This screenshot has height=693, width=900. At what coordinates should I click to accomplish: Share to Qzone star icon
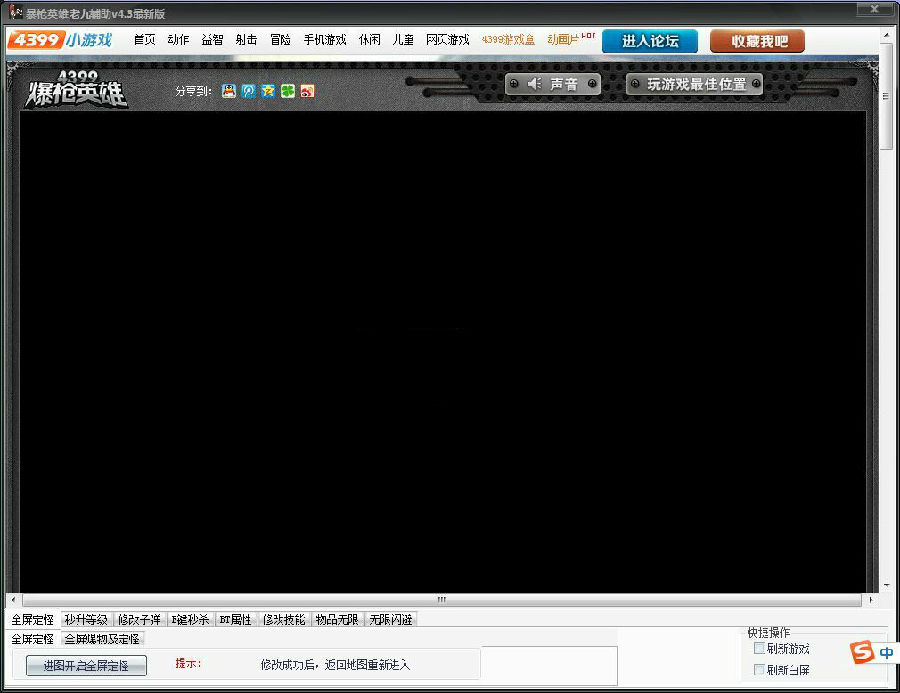point(268,91)
